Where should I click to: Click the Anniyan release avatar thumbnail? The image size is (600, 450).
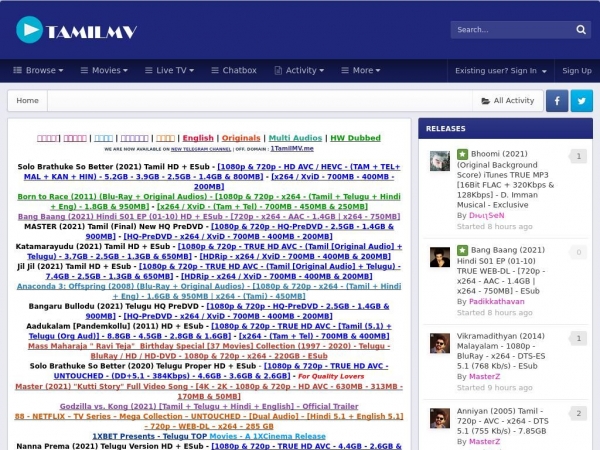(440, 418)
